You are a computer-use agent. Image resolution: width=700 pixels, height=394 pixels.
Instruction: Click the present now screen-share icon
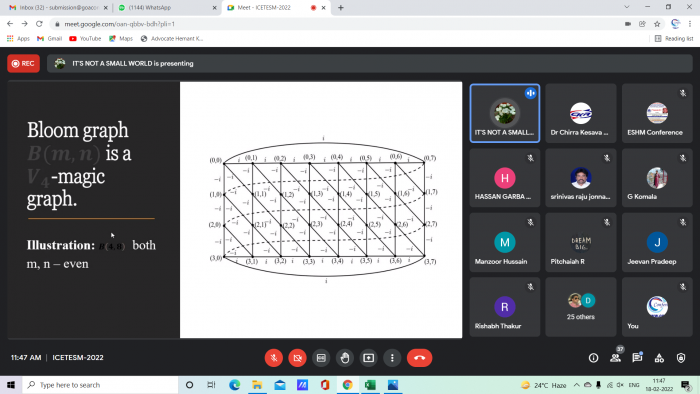(368, 358)
